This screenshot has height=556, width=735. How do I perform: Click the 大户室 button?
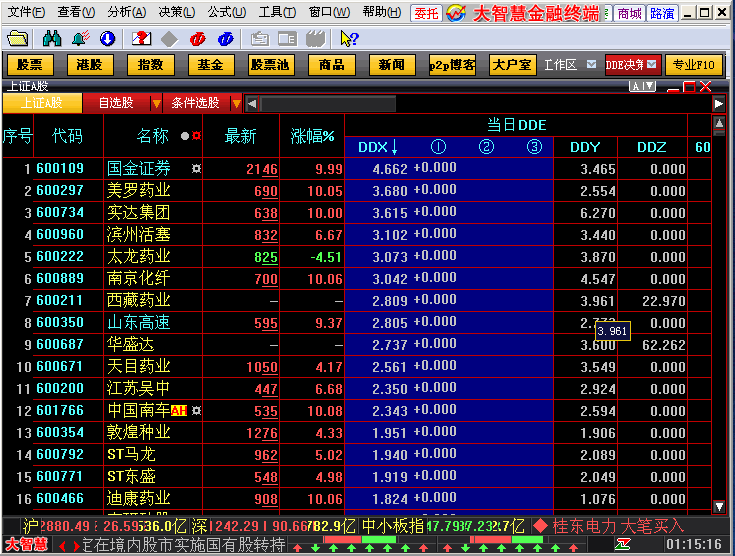pos(512,65)
